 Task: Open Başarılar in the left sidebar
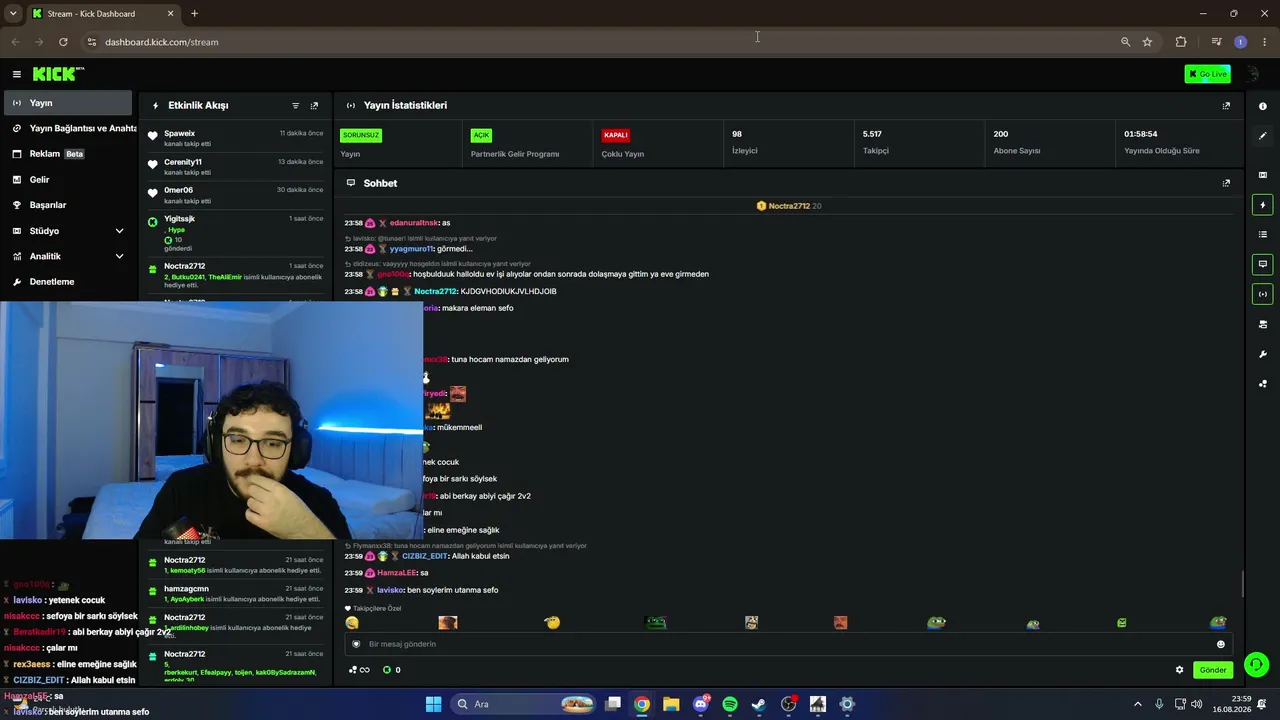[x=68, y=205]
